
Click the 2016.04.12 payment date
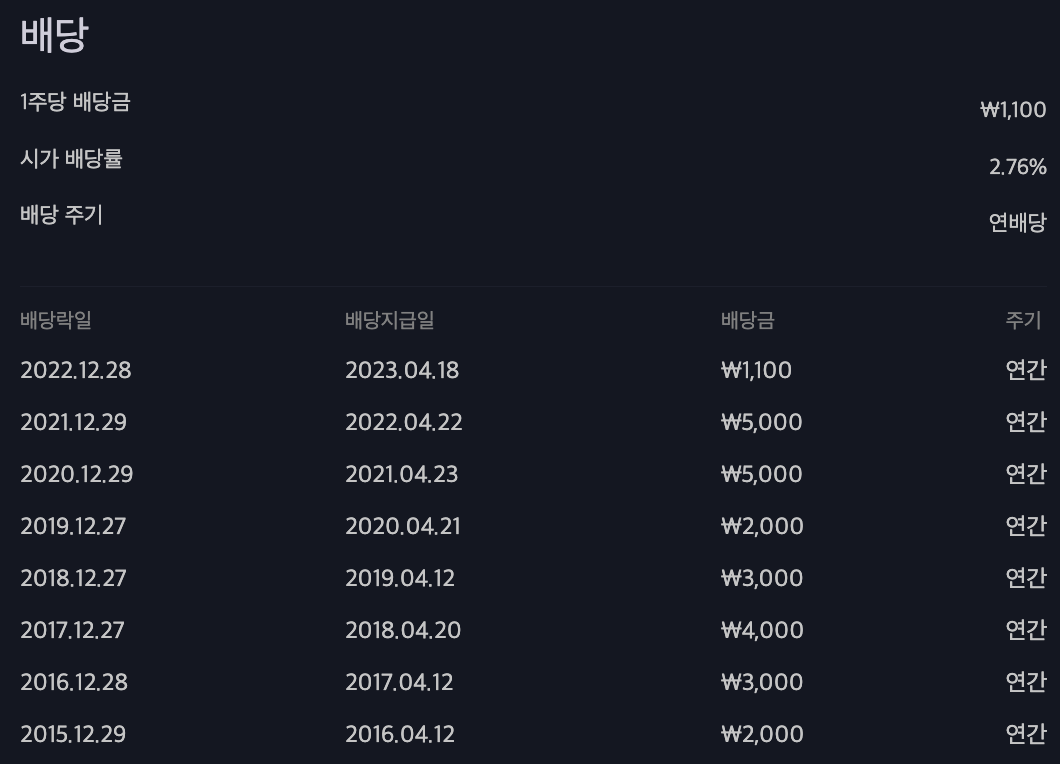pyautogui.click(x=400, y=734)
